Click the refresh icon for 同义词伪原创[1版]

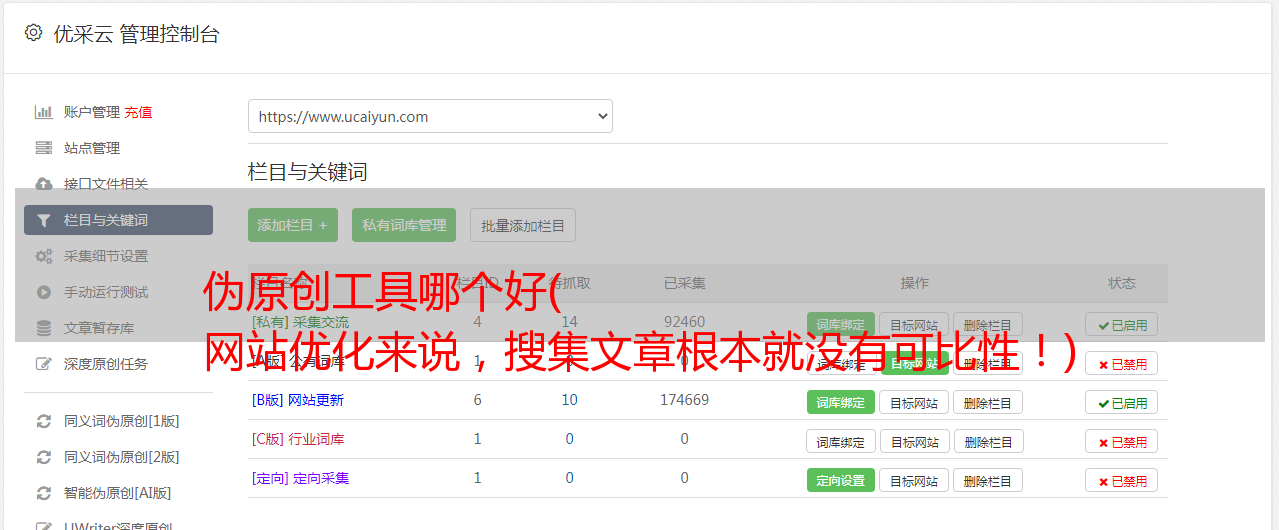coord(43,421)
